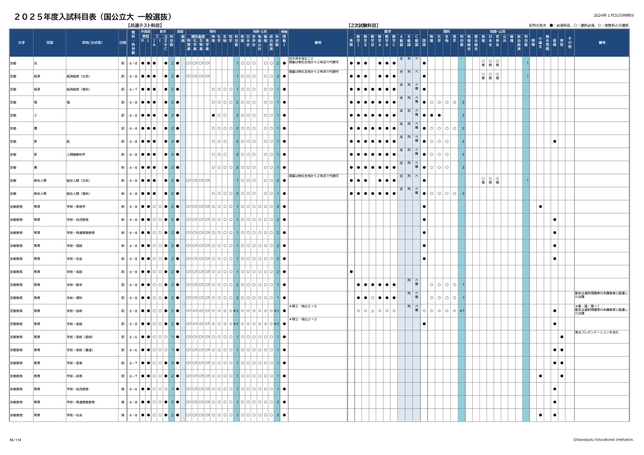
Task: Click the 日程 column header
Action: (121, 43)
